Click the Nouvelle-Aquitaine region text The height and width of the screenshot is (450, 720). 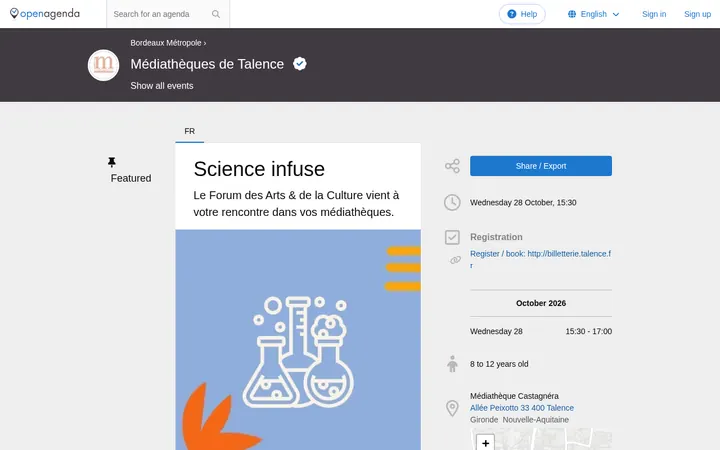[x=535, y=420]
